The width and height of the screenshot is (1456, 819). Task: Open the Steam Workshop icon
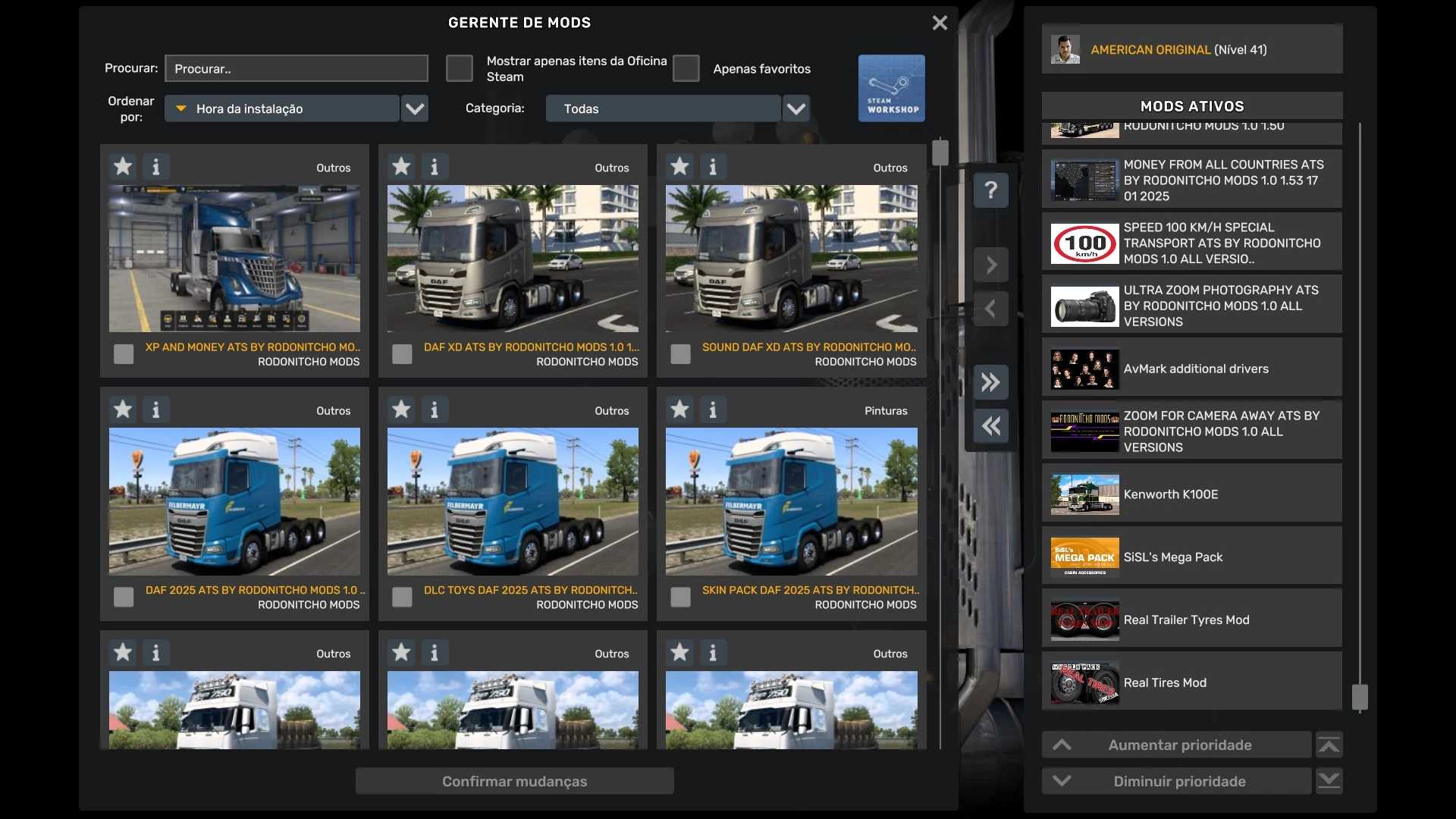tap(891, 88)
